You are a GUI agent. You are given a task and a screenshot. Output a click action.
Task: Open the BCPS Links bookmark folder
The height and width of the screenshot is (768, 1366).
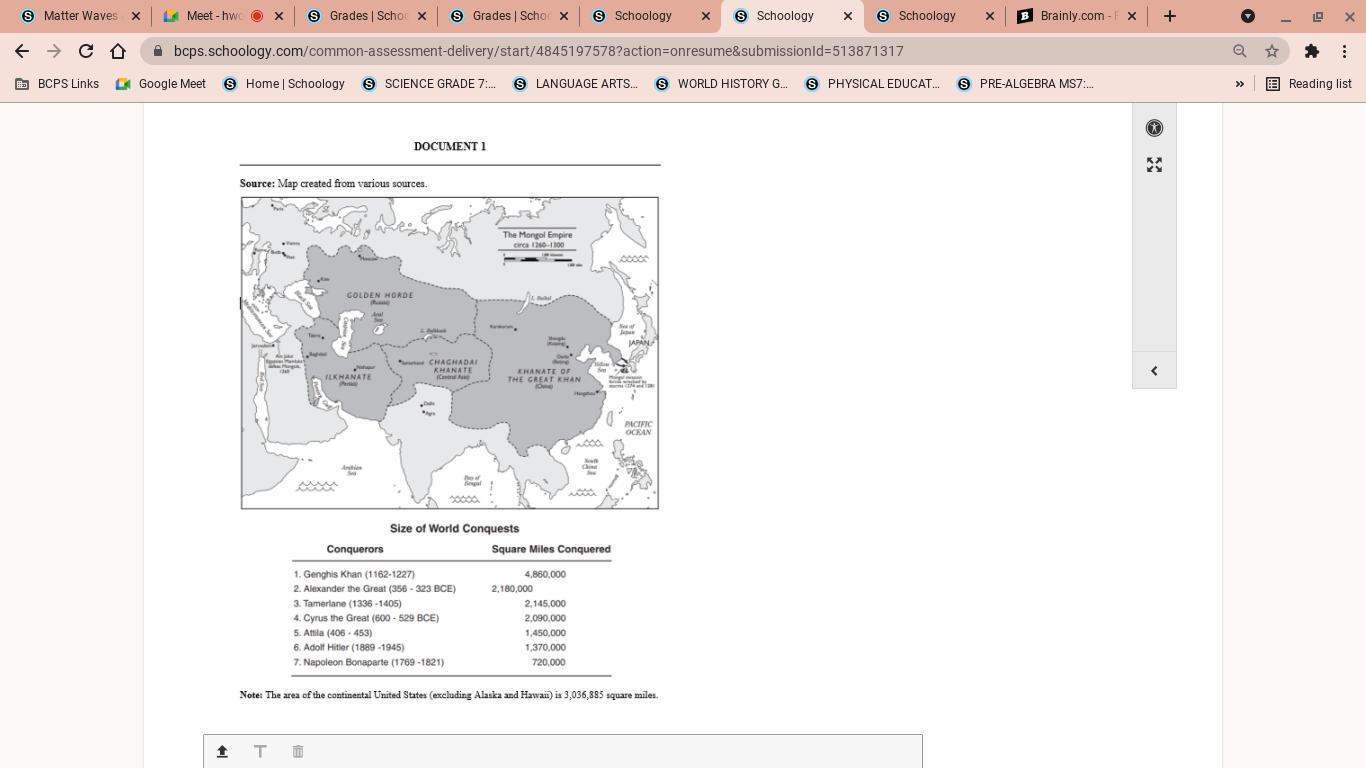pos(57,84)
